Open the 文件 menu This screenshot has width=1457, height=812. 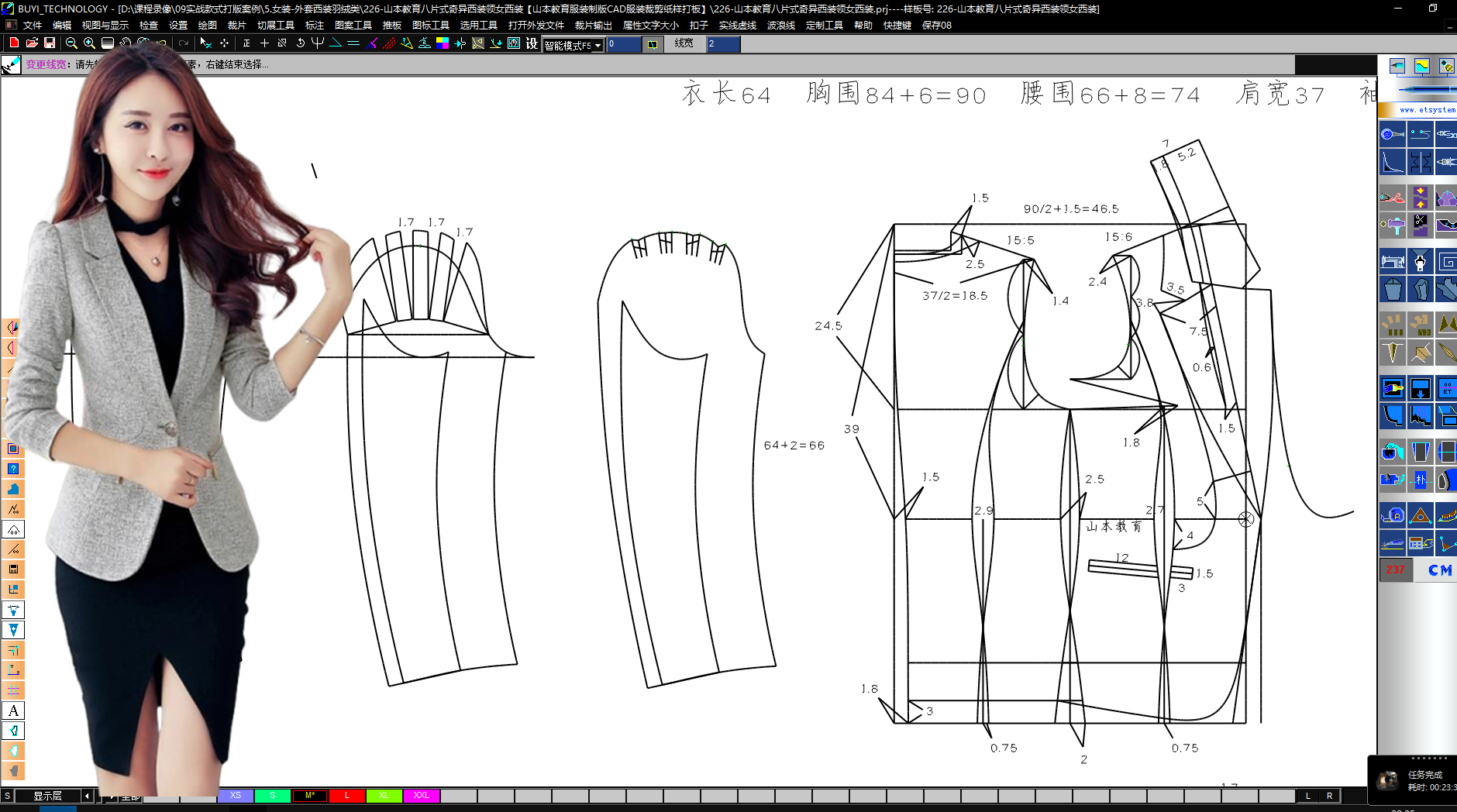click(33, 25)
